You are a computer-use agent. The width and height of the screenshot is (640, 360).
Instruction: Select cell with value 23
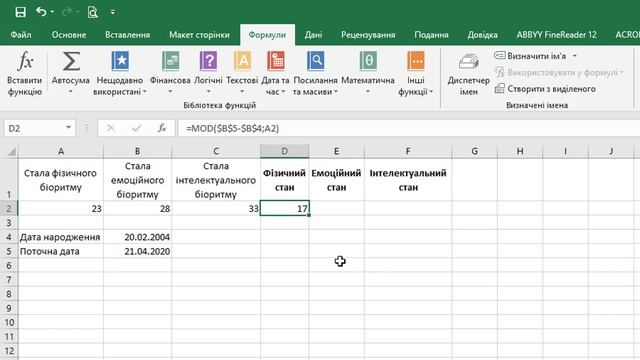tap(61, 209)
